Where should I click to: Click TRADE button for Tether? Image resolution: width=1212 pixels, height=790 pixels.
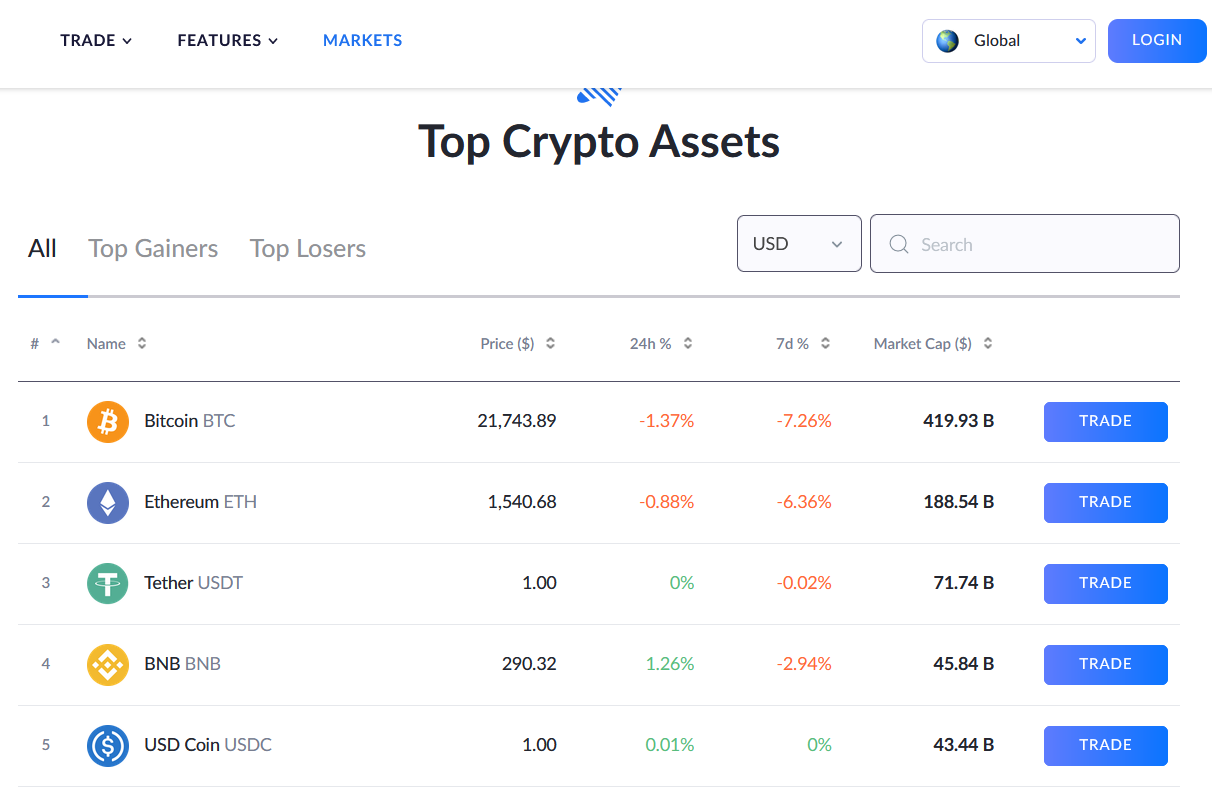tap(1106, 584)
